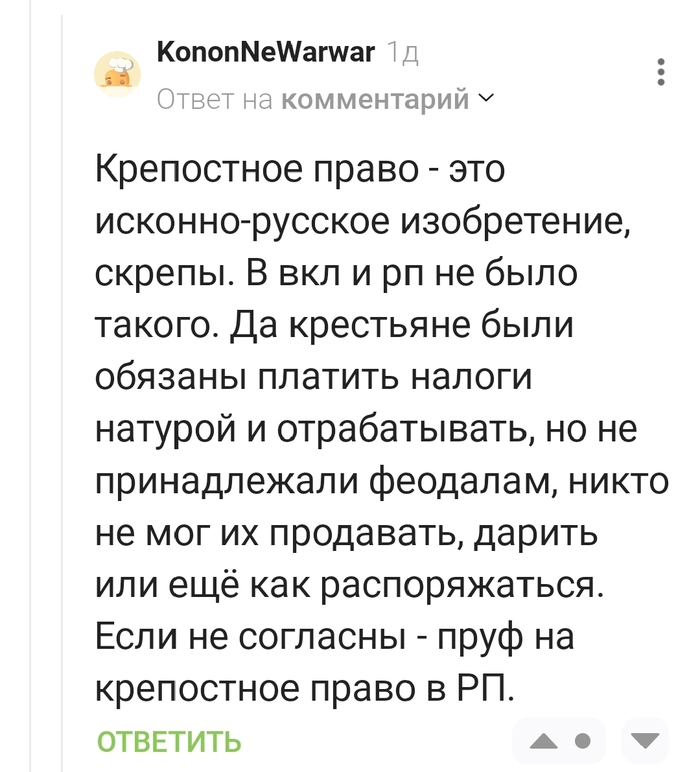The width and height of the screenshot is (700, 772).
Task: Upvote the comment with the up arrow
Action: (x=543, y=740)
